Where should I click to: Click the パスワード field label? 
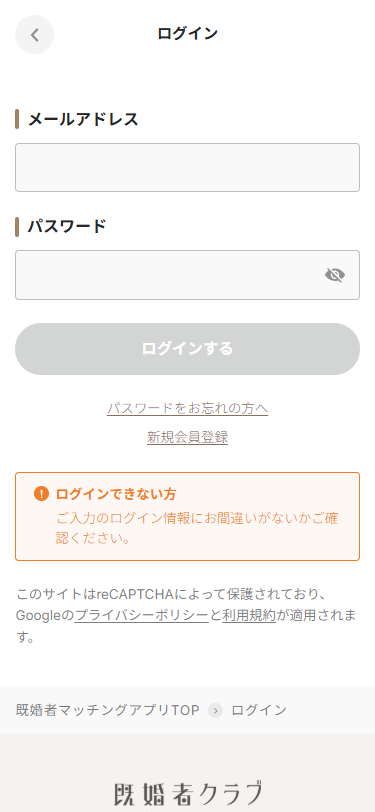point(67,227)
